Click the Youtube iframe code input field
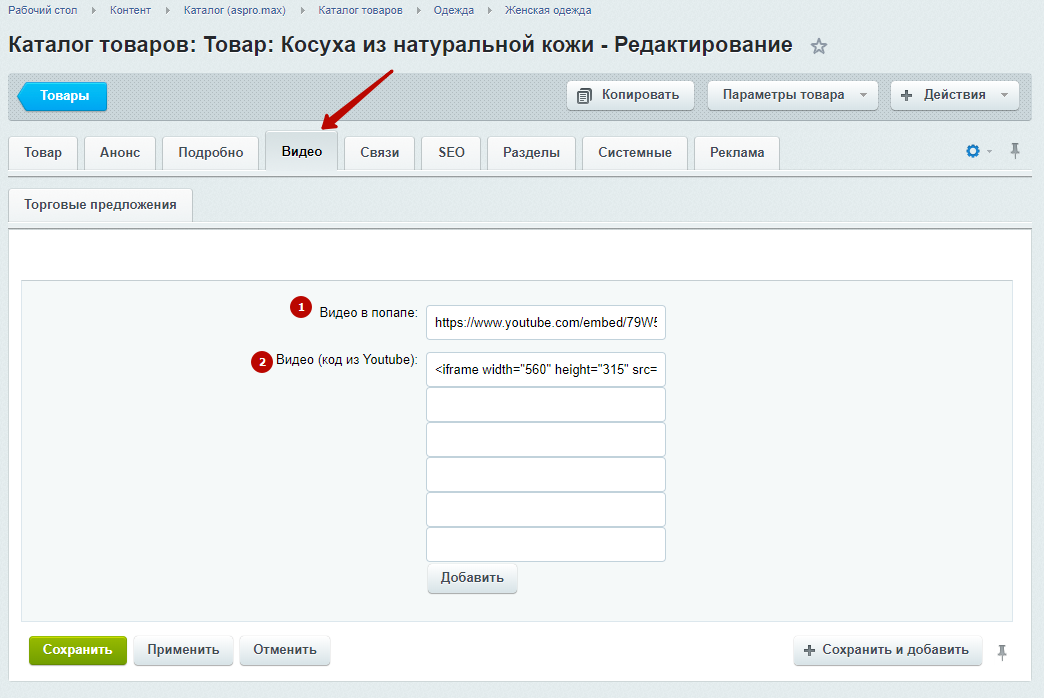 point(545,370)
